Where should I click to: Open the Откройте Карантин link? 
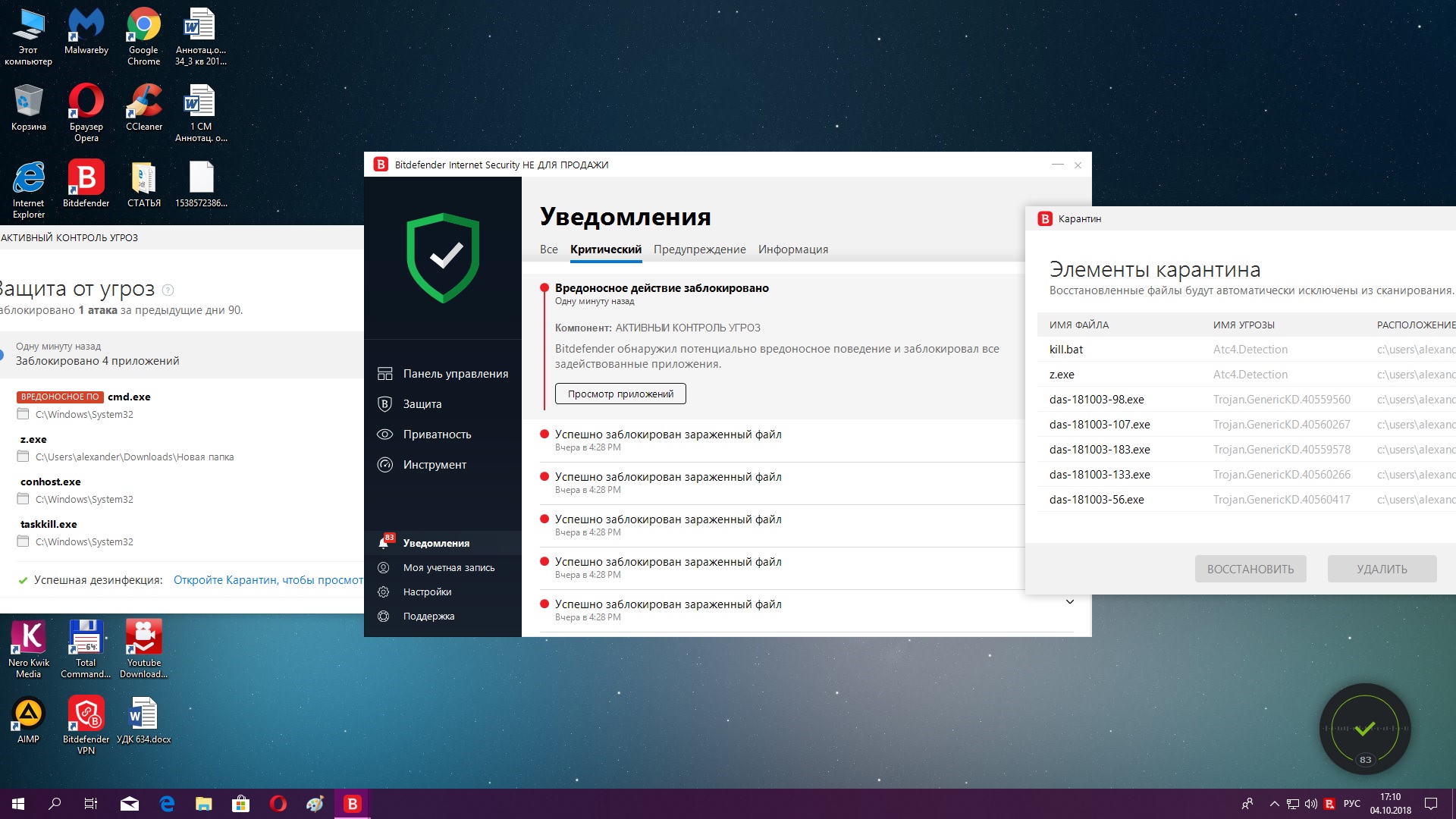coord(268,580)
